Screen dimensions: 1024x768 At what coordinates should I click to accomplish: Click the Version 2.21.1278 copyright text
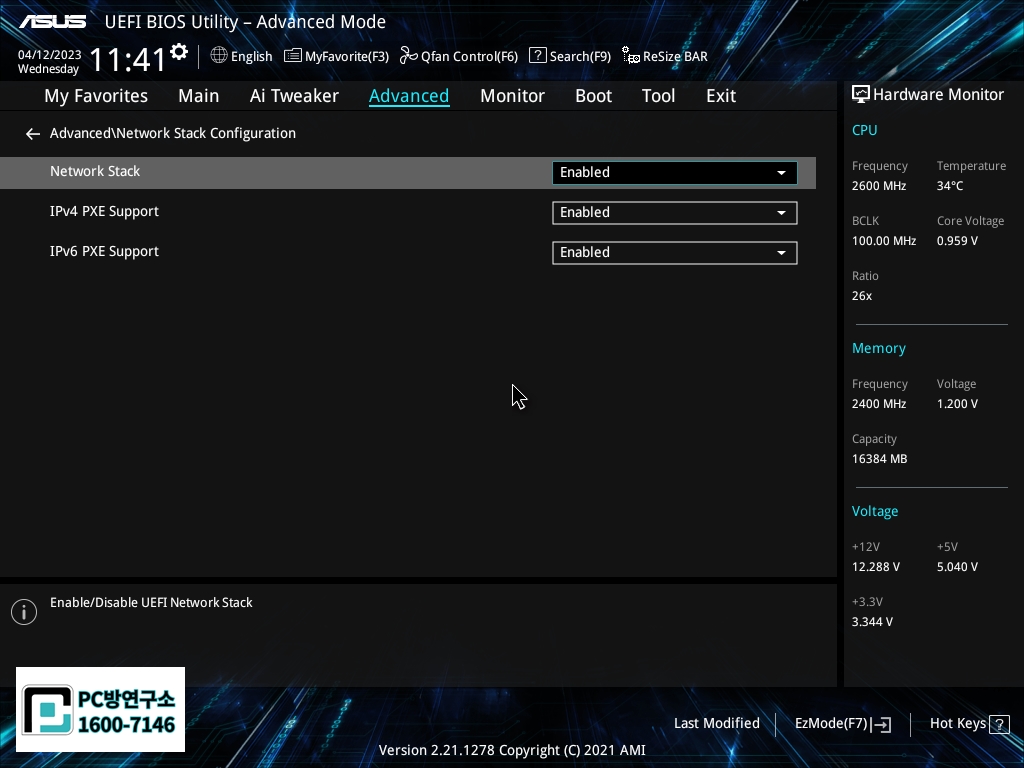pos(512,750)
